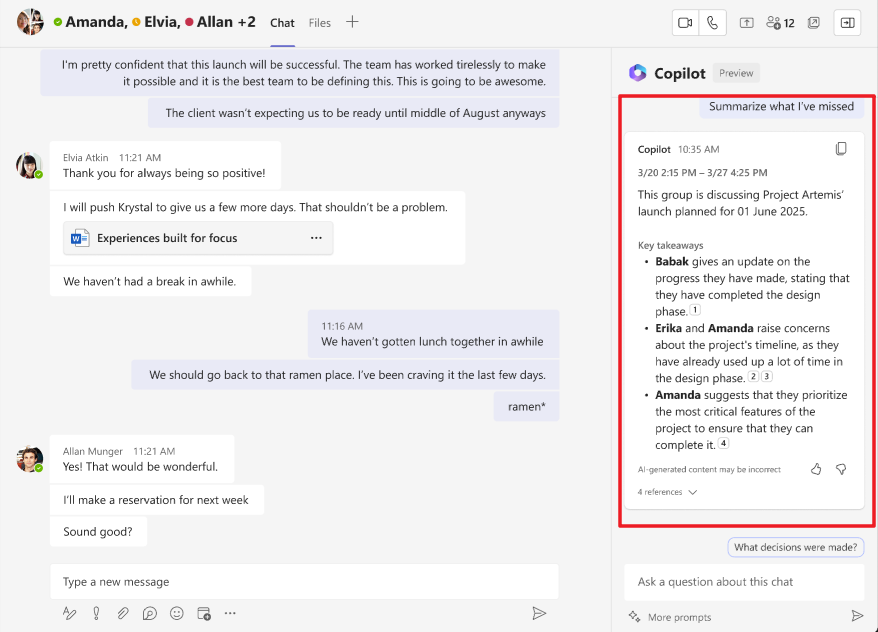The image size is (878, 632).
Task: Switch to the Files tab
Action: click(x=320, y=23)
